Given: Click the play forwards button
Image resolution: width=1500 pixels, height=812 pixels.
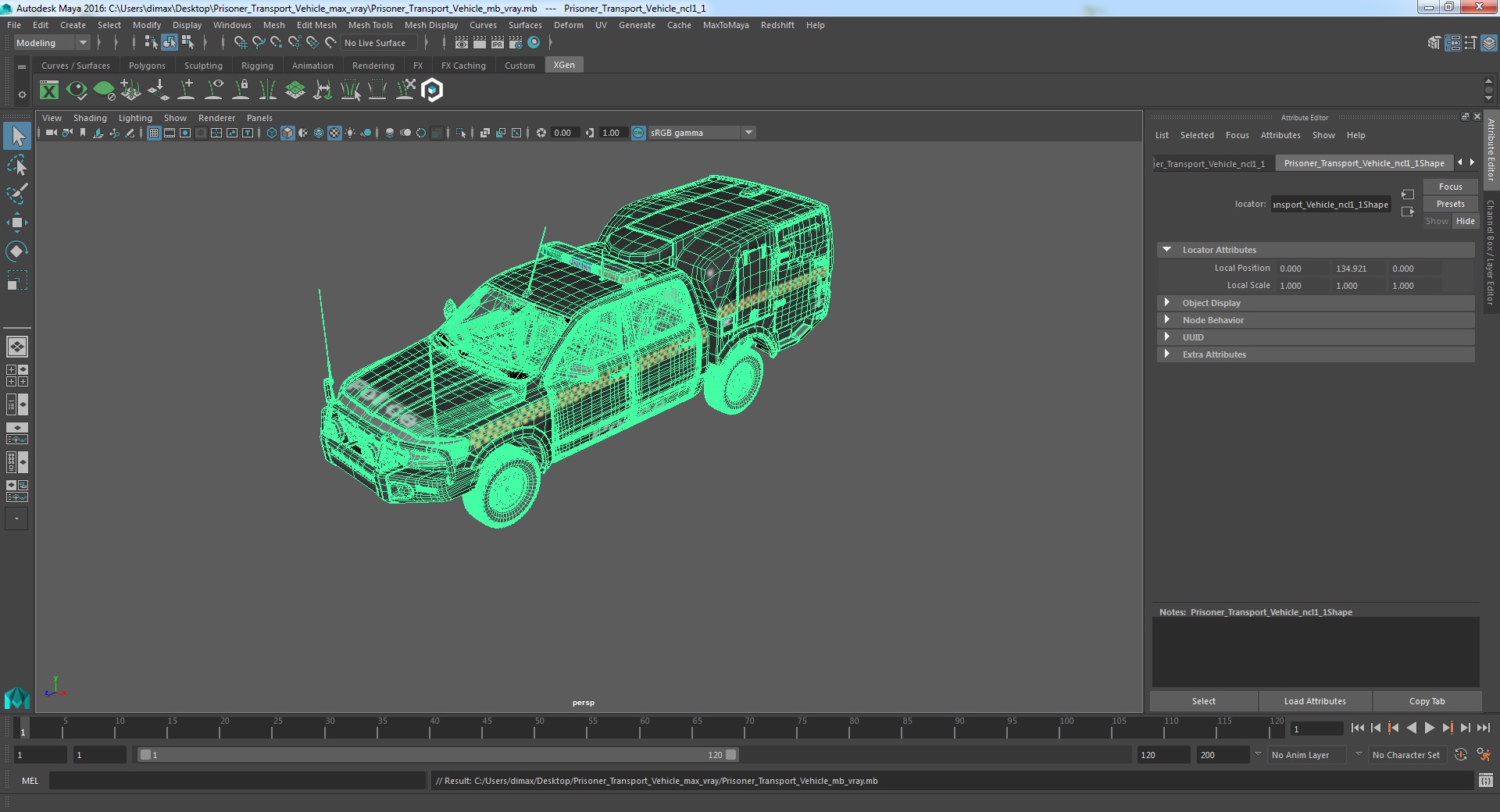Looking at the screenshot, I should [x=1429, y=728].
